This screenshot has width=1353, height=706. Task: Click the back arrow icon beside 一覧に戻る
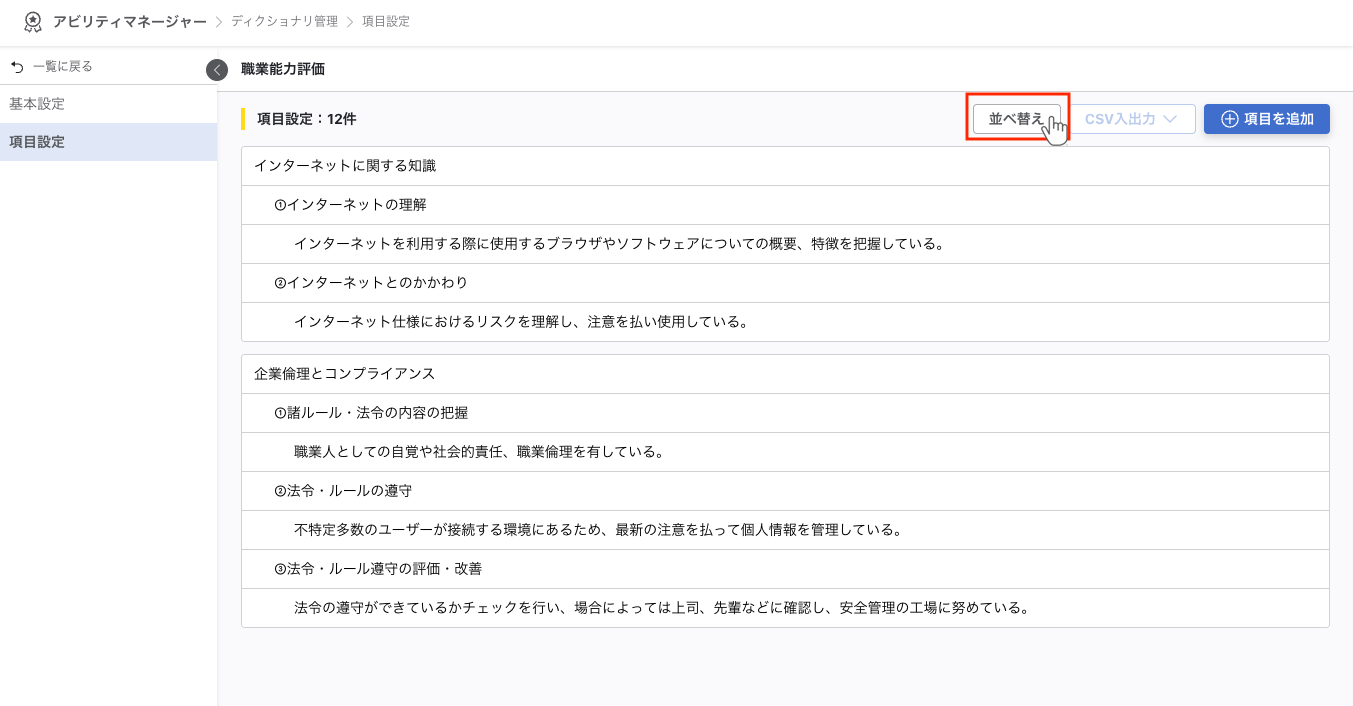16,67
